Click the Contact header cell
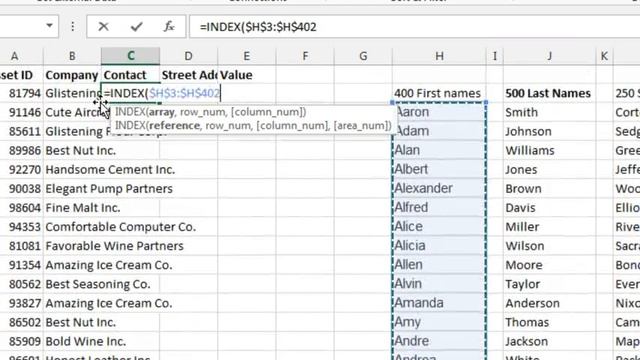Viewport: 640px width, 360px height. [131, 75]
